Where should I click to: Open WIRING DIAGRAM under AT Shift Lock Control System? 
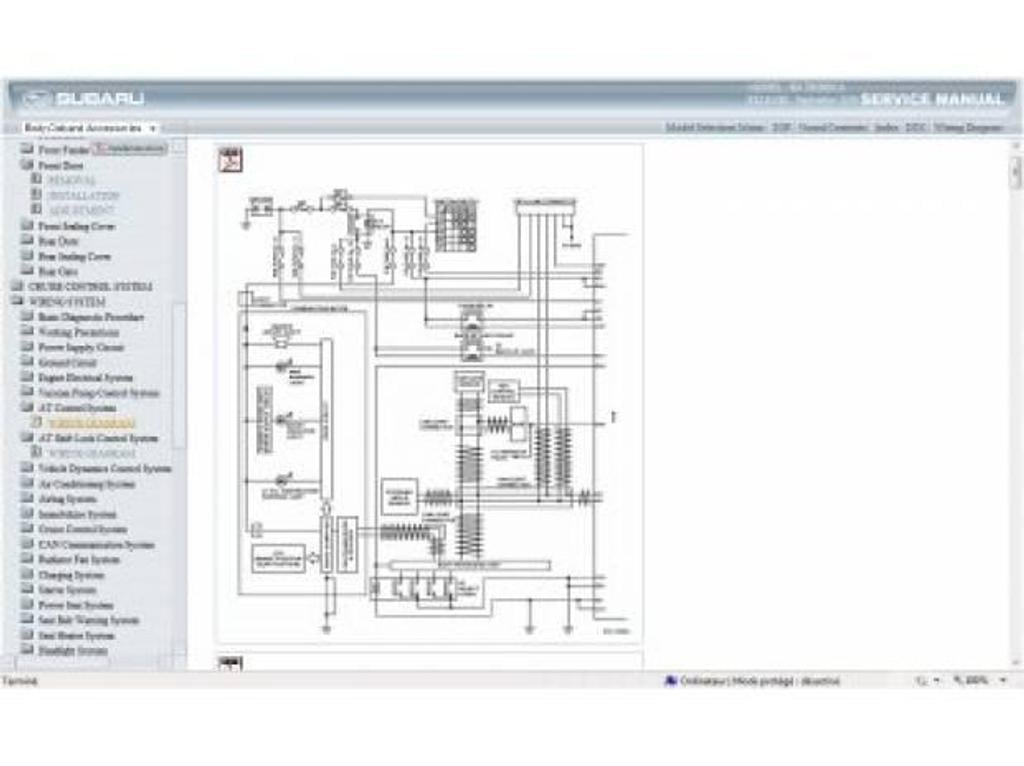pos(91,453)
